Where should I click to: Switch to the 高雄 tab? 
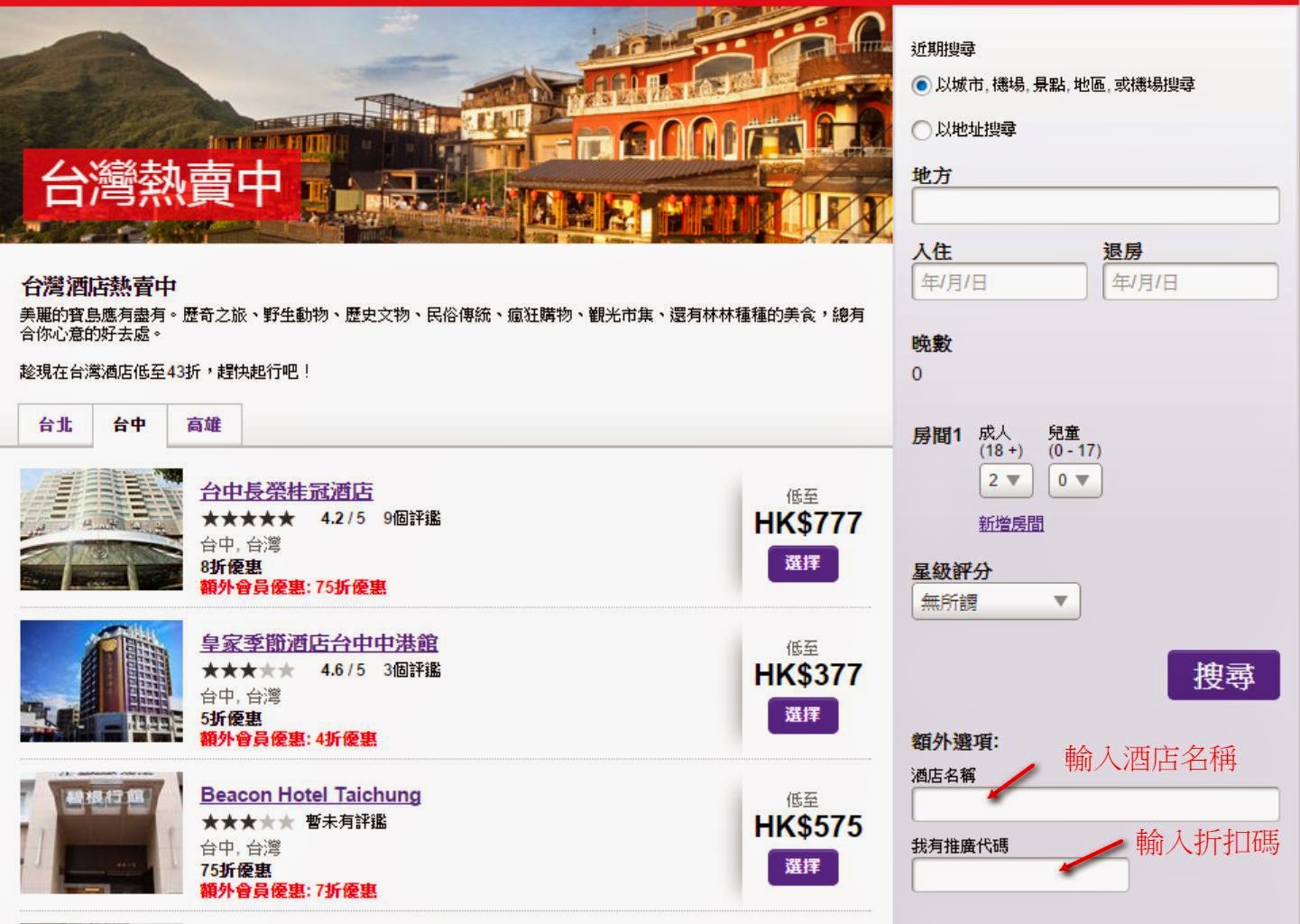coord(204,425)
